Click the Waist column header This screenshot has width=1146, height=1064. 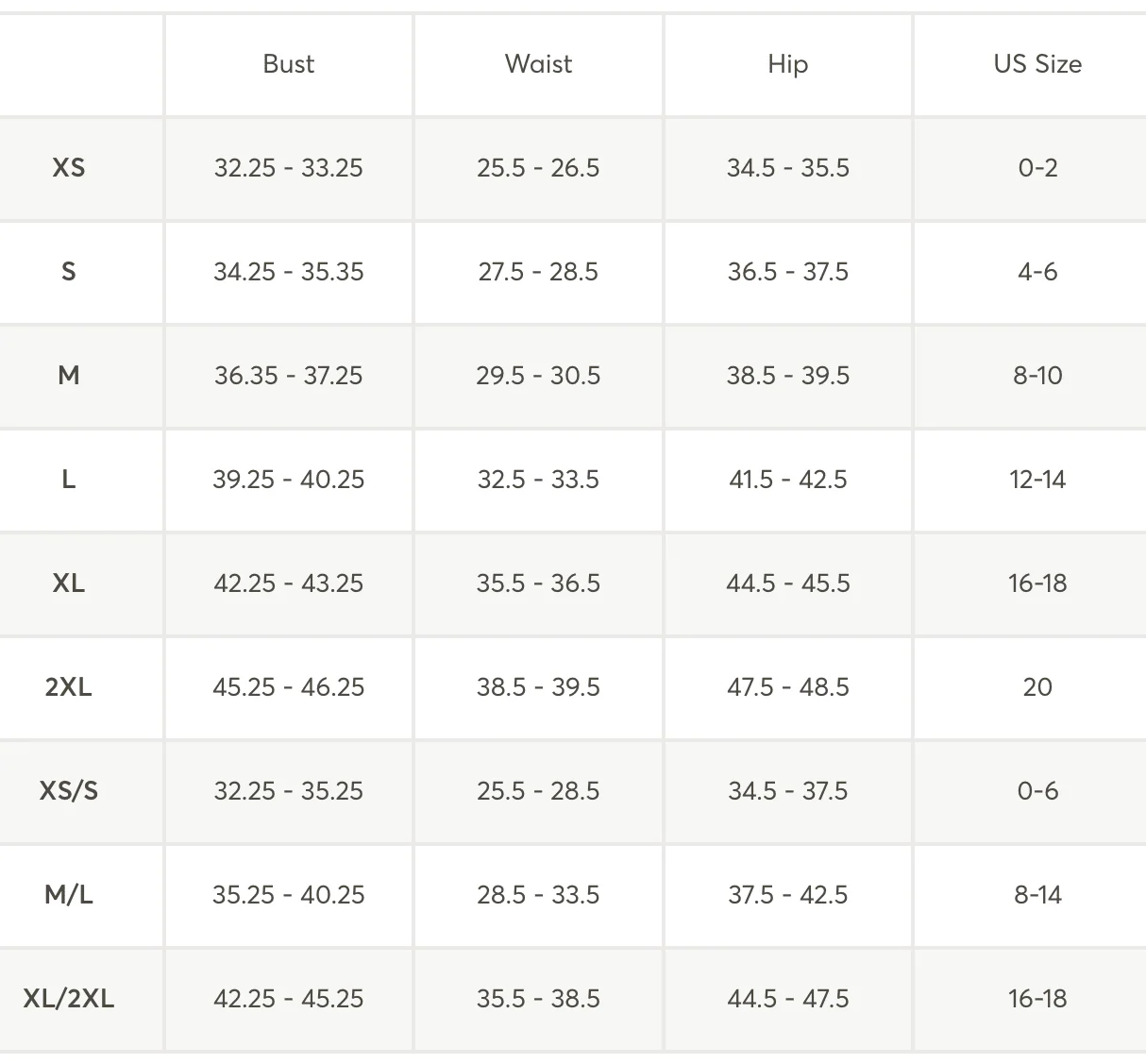(x=538, y=64)
